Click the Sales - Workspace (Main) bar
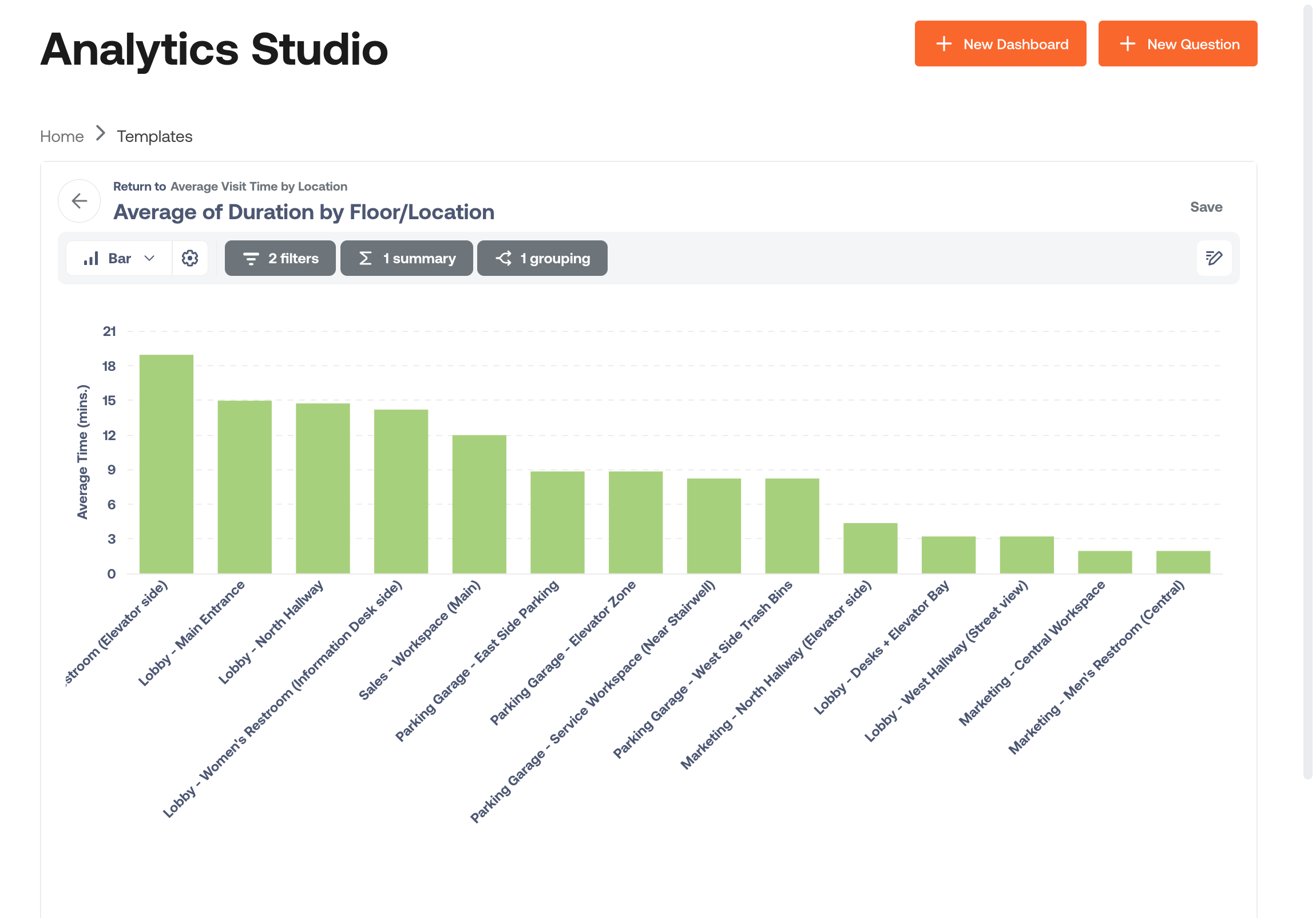This screenshot has width=1316, height=918. tap(479, 504)
